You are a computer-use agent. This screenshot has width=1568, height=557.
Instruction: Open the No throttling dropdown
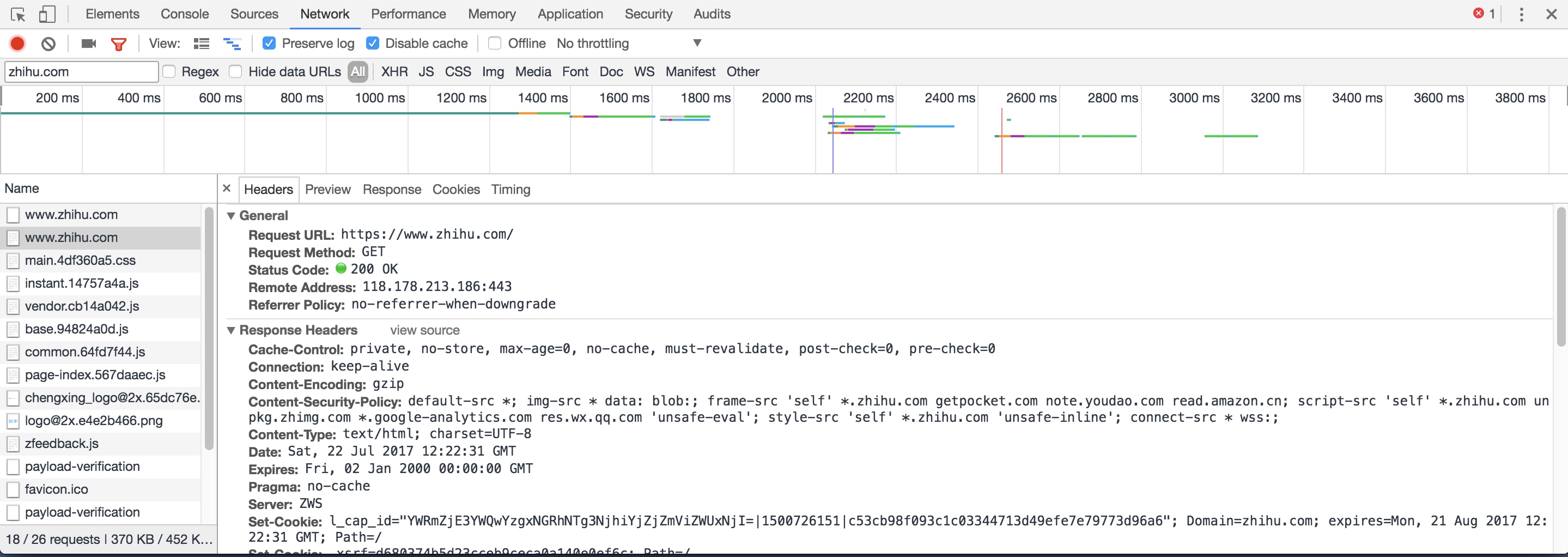629,43
